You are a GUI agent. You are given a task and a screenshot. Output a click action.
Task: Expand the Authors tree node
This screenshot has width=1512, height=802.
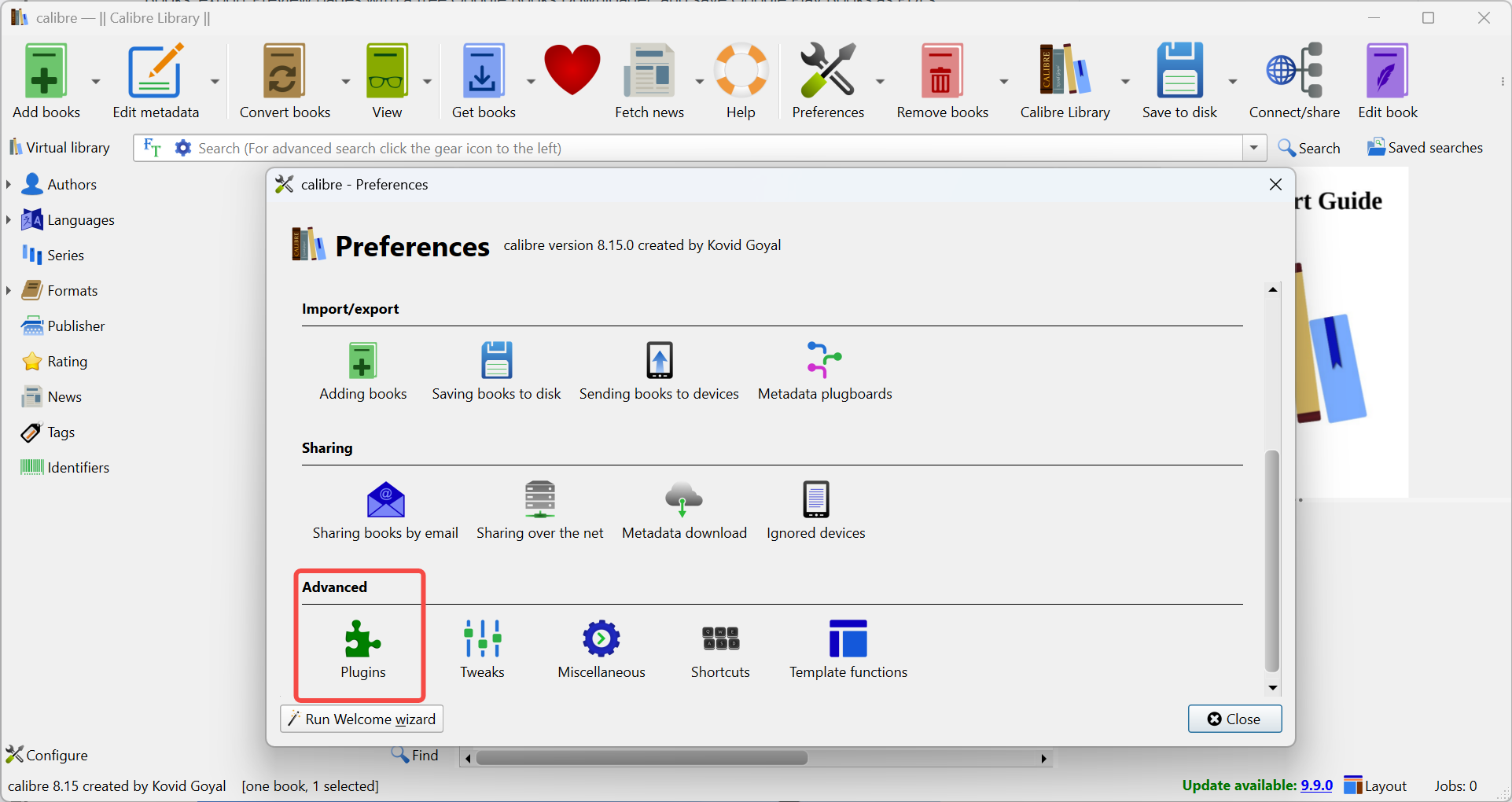coord(9,184)
